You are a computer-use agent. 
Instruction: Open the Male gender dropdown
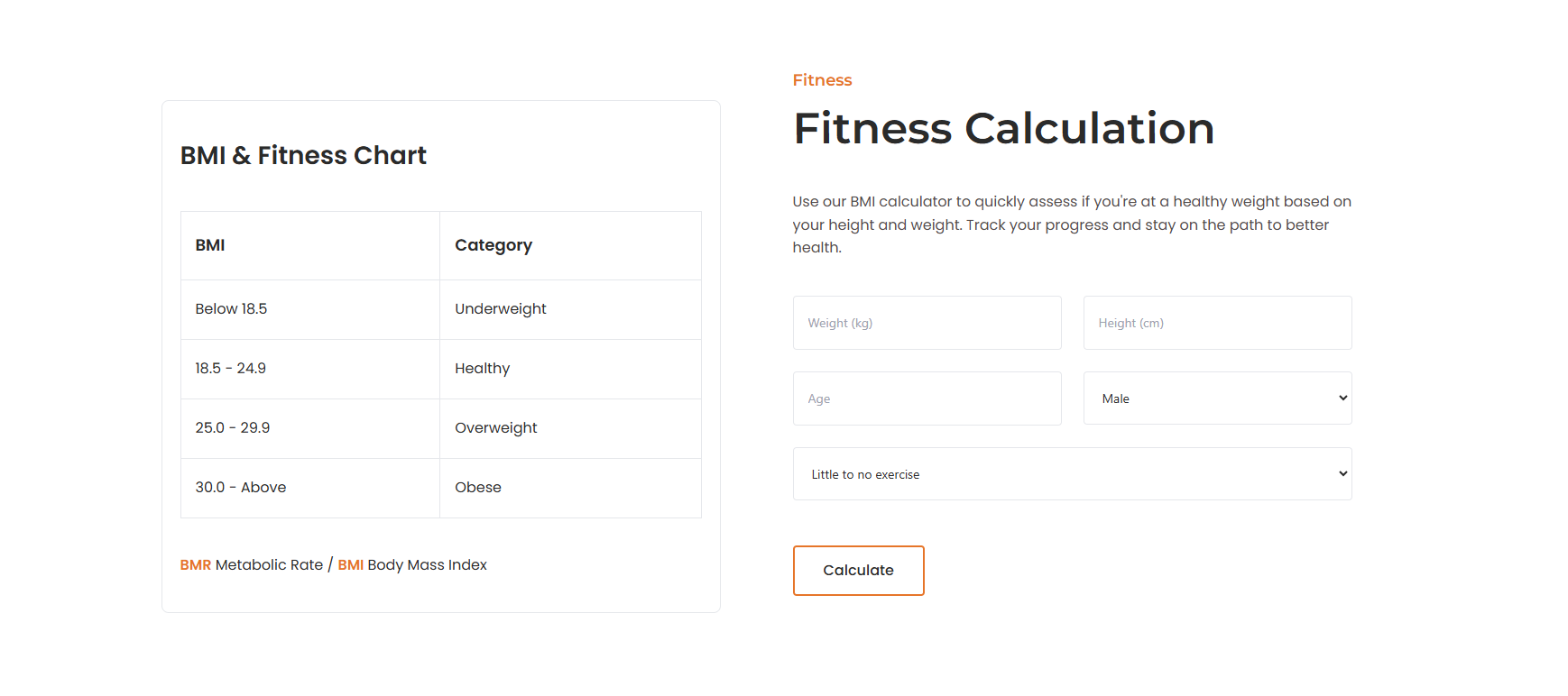tap(1217, 398)
